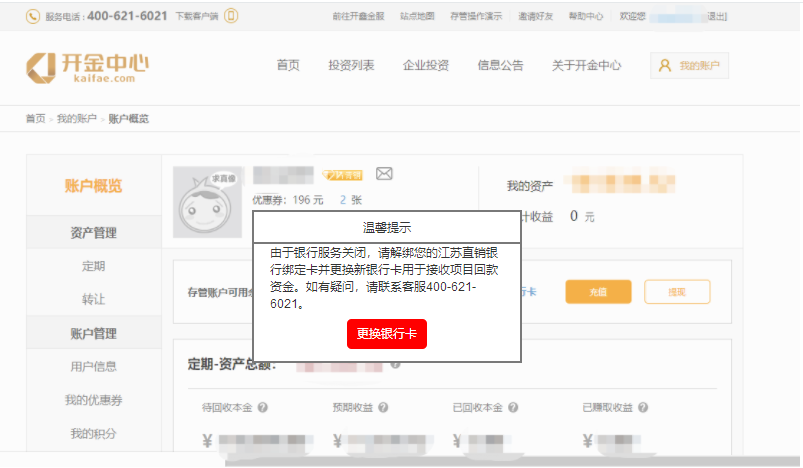Open the envelope message icon
This screenshot has width=803, height=468.
coord(384,174)
